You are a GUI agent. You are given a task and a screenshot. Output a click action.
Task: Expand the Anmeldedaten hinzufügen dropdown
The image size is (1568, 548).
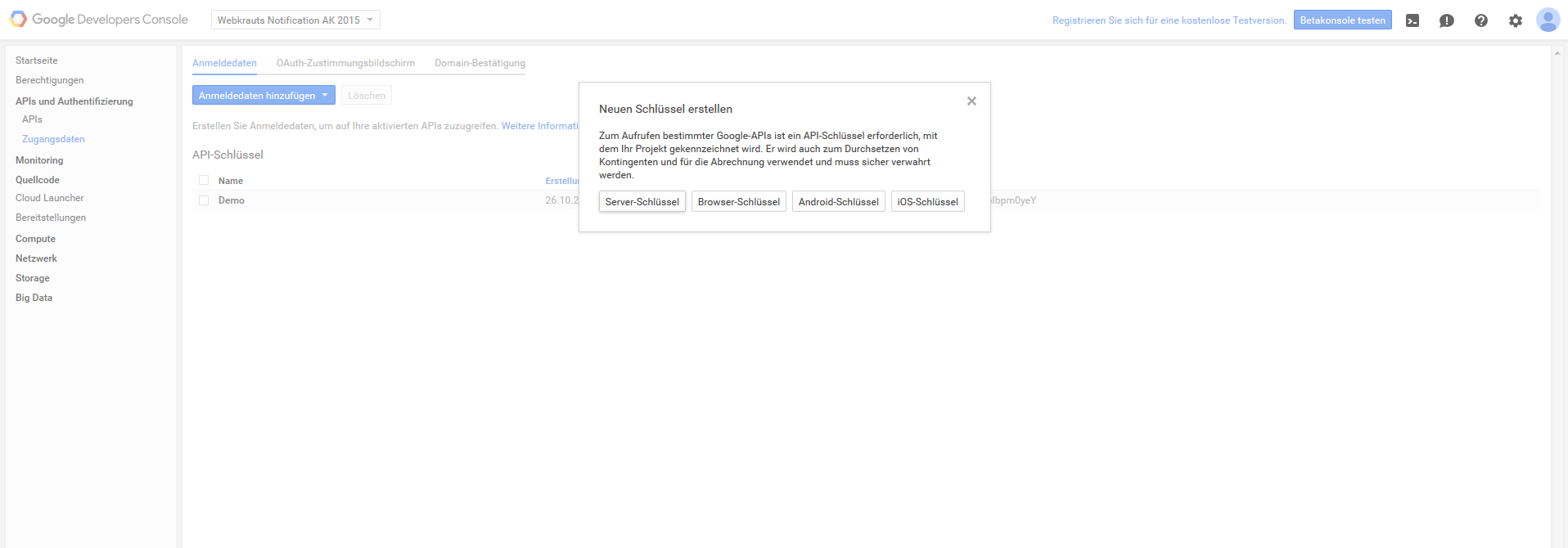(x=264, y=95)
